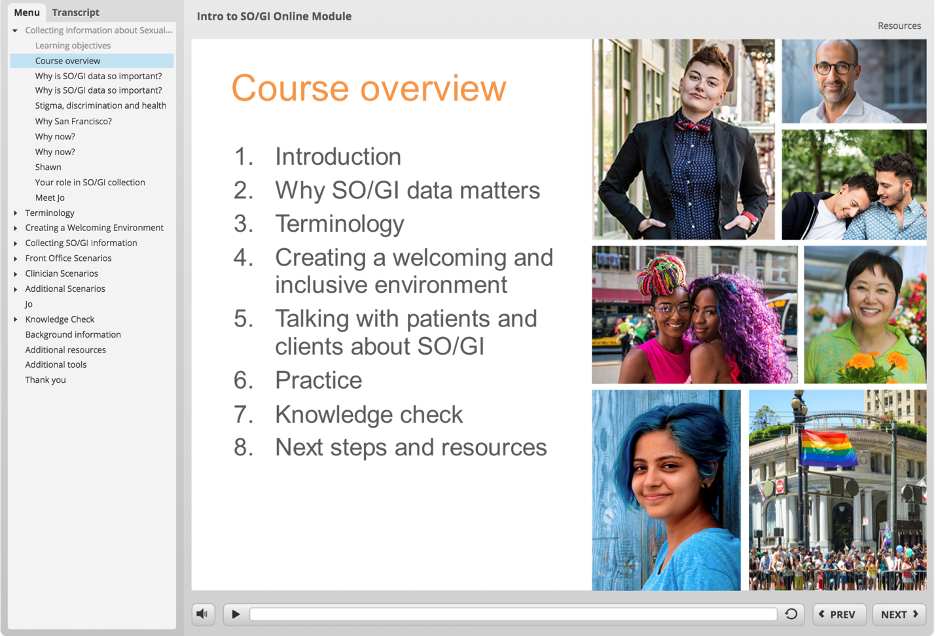Click photo of two women with colorful hair
This screenshot has height=636, width=936.
tap(695, 315)
